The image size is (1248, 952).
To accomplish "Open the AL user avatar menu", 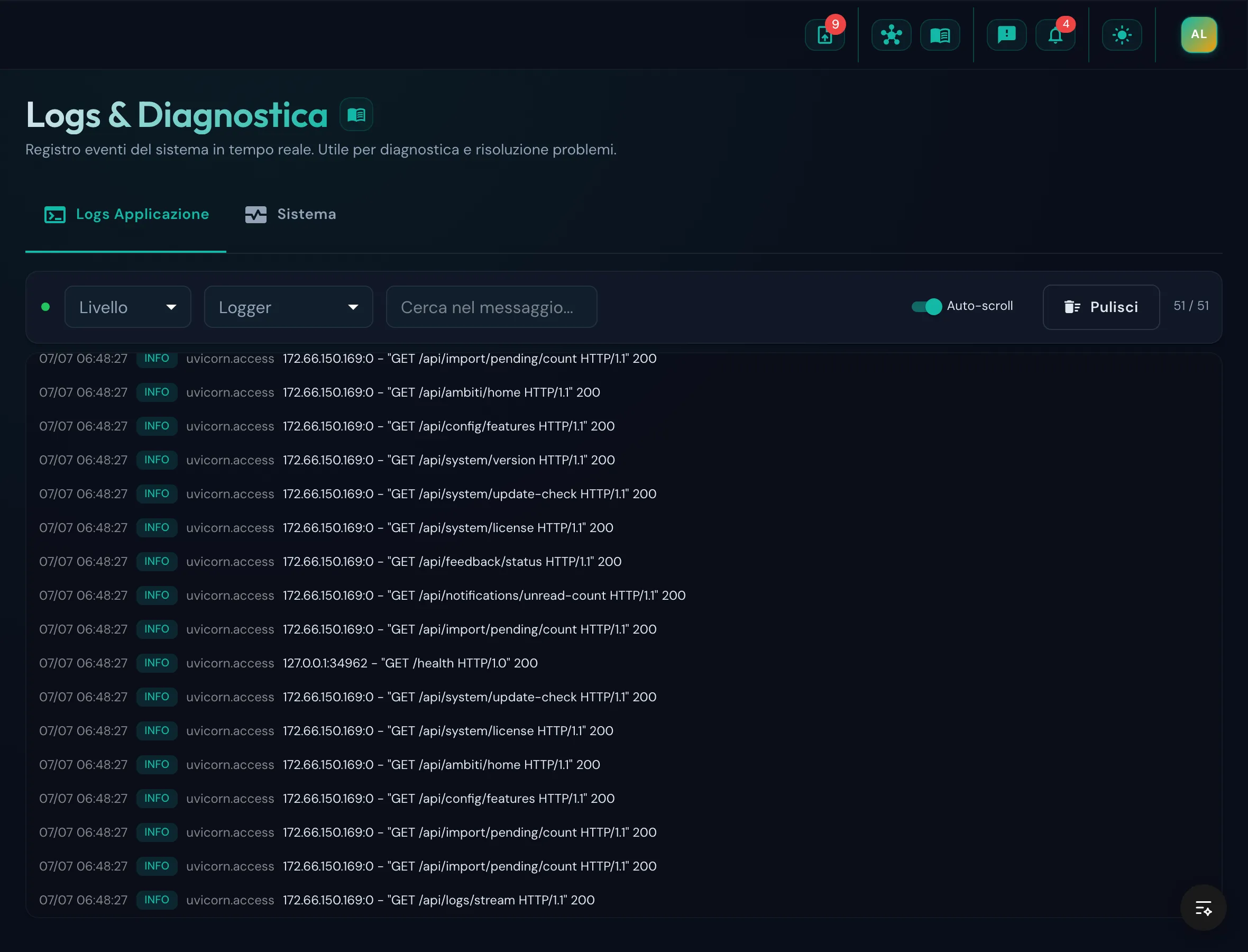I will tap(1199, 34).
